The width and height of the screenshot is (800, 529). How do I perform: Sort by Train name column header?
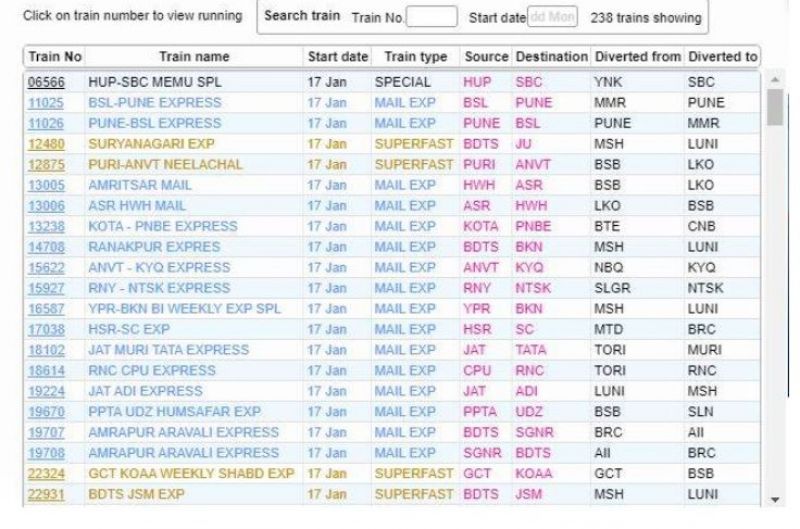coord(194,57)
